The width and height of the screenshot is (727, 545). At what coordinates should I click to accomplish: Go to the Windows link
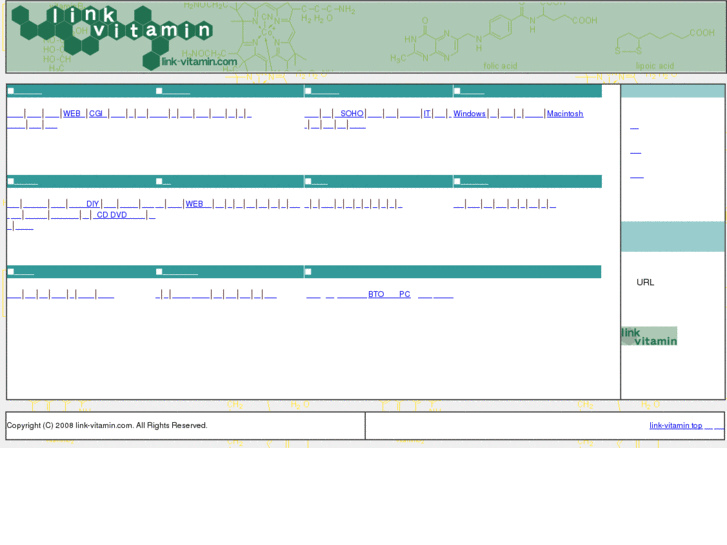469,114
